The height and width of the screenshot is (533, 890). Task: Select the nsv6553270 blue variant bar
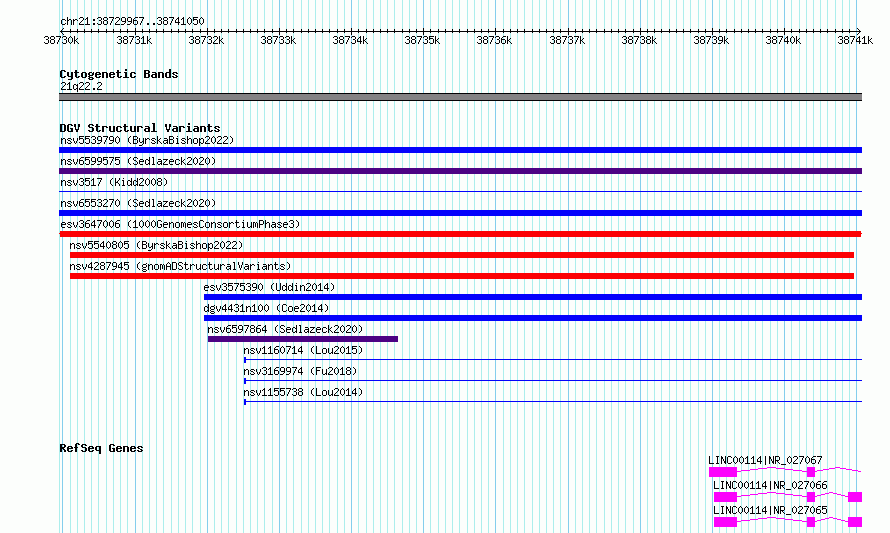[x=460, y=213]
